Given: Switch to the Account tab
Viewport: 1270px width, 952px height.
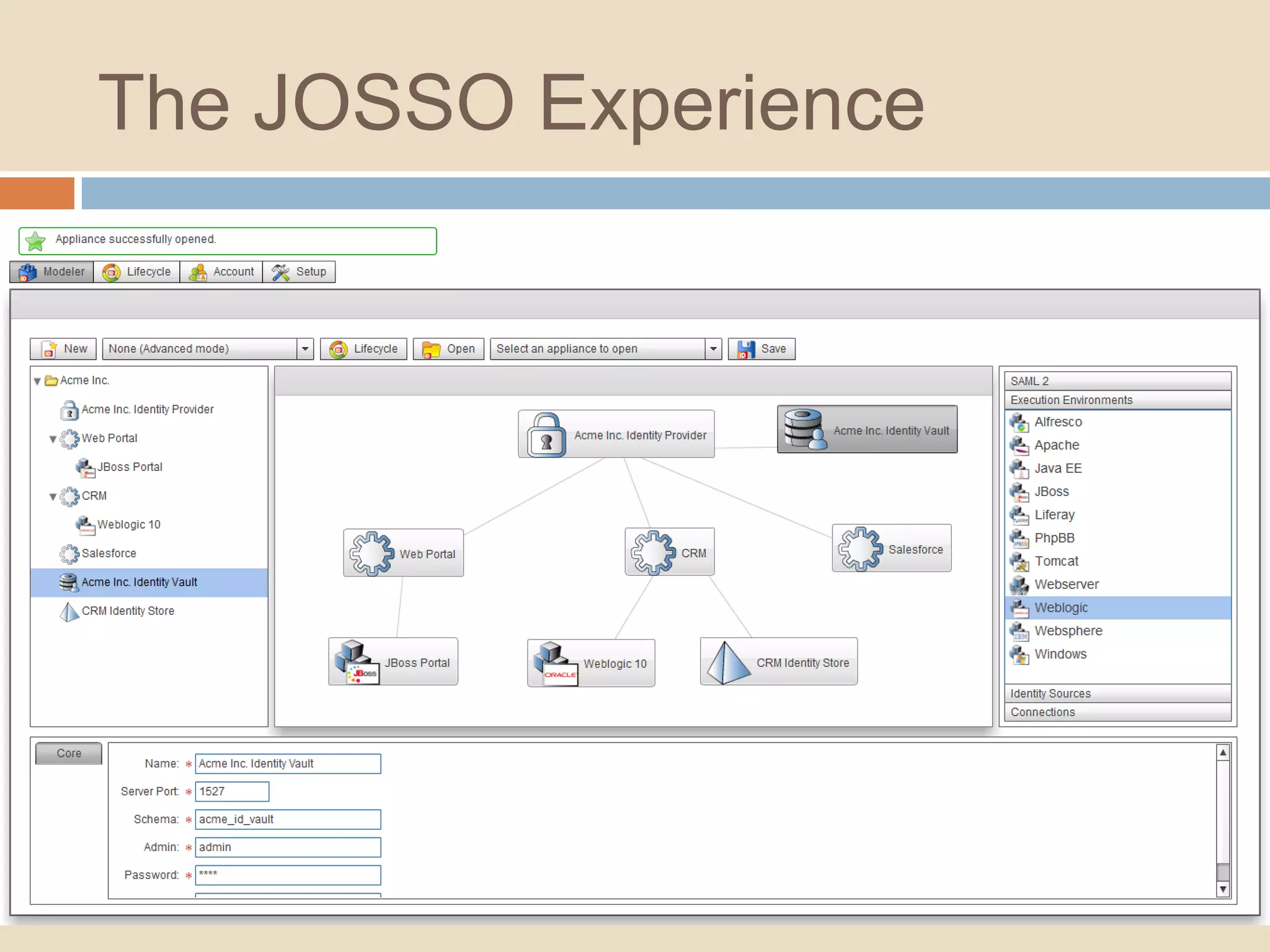Looking at the screenshot, I should coord(221,272).
